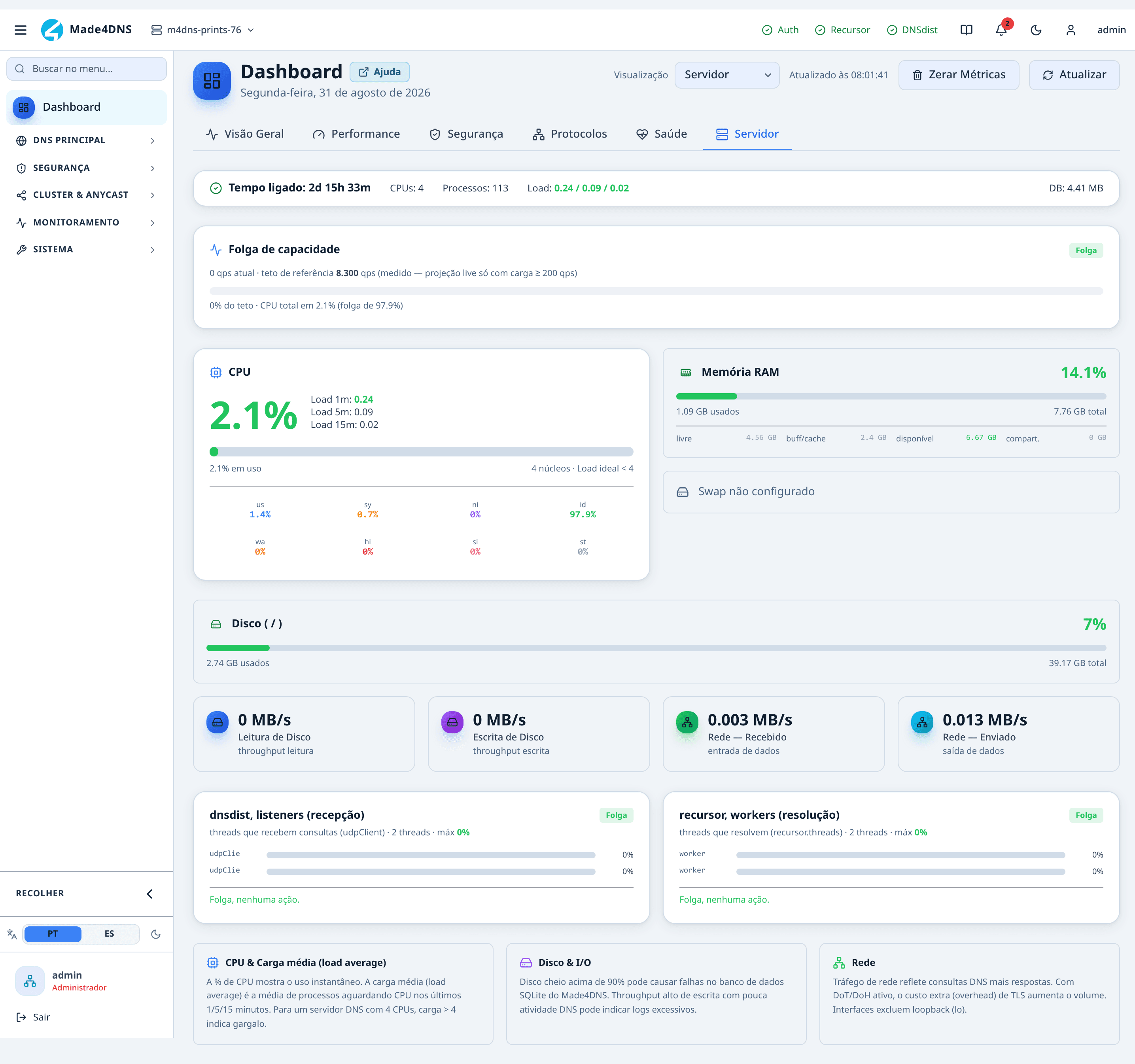
Task: Open the user profile icon
Action: [1071, 30]
